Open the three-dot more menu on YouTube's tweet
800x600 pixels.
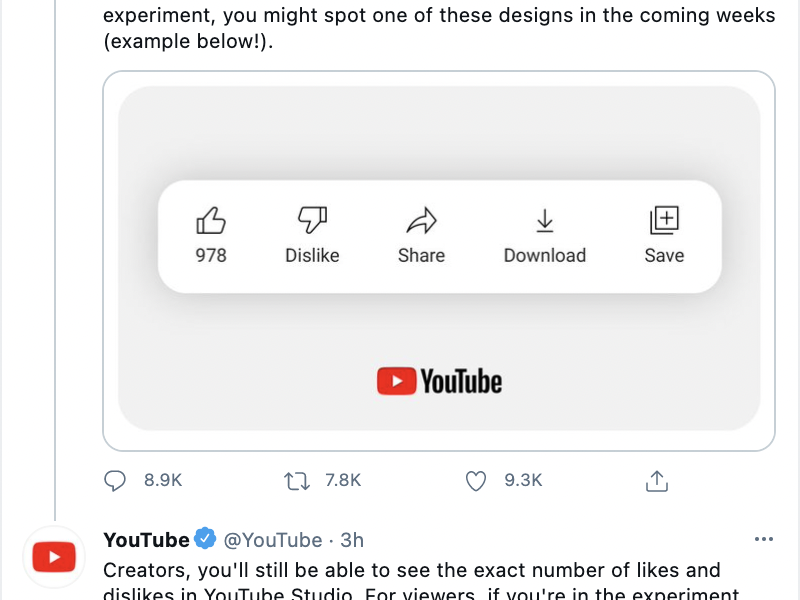764,539
